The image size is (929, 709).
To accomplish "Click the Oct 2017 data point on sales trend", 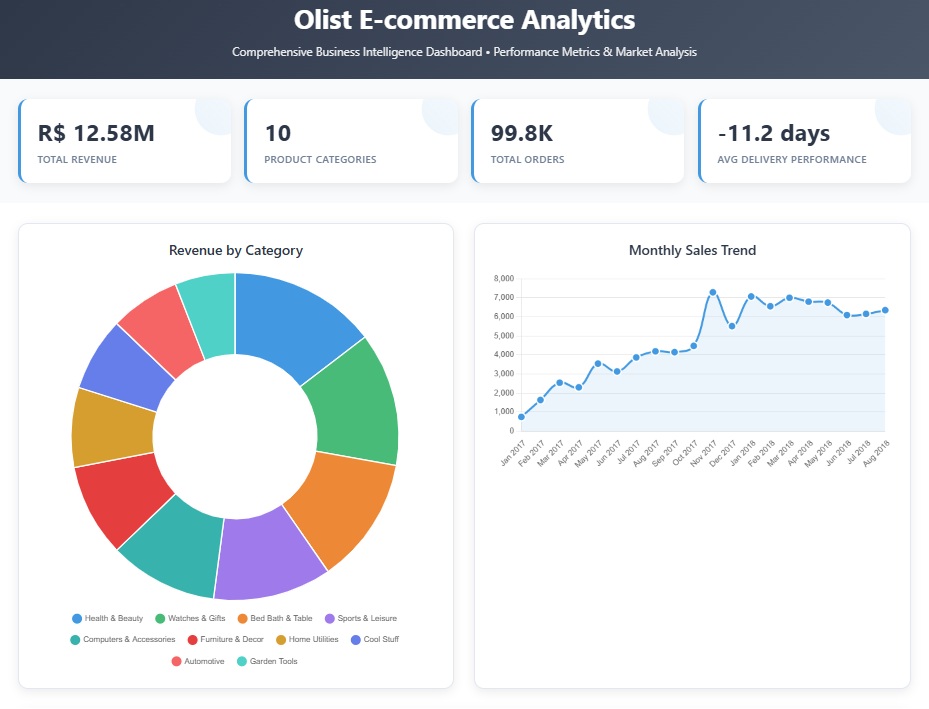I will point(694,346).
